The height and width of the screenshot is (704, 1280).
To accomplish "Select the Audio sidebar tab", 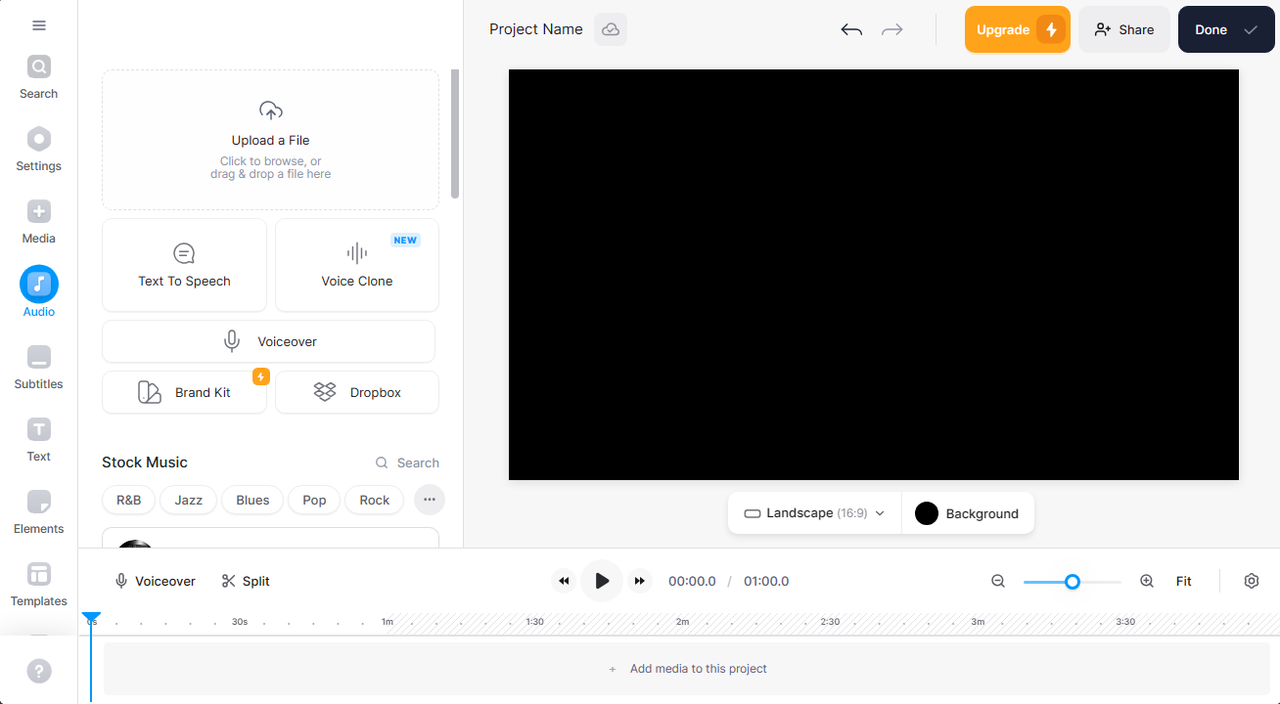I will (x=38, y=293).
